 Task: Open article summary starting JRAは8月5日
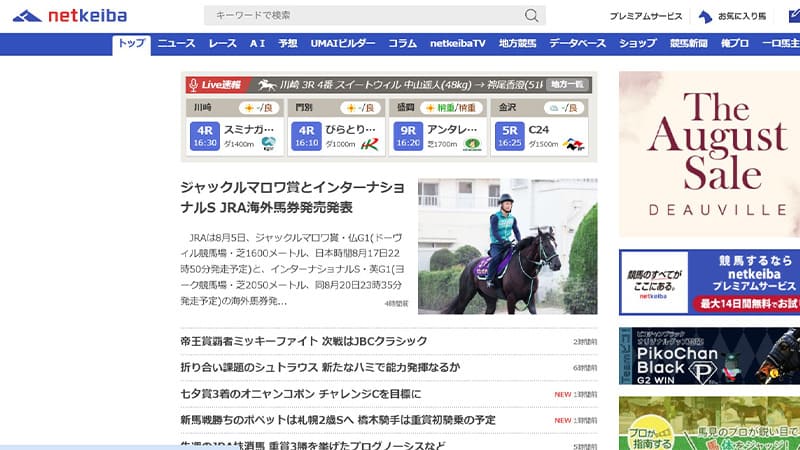tap(292, 269)
